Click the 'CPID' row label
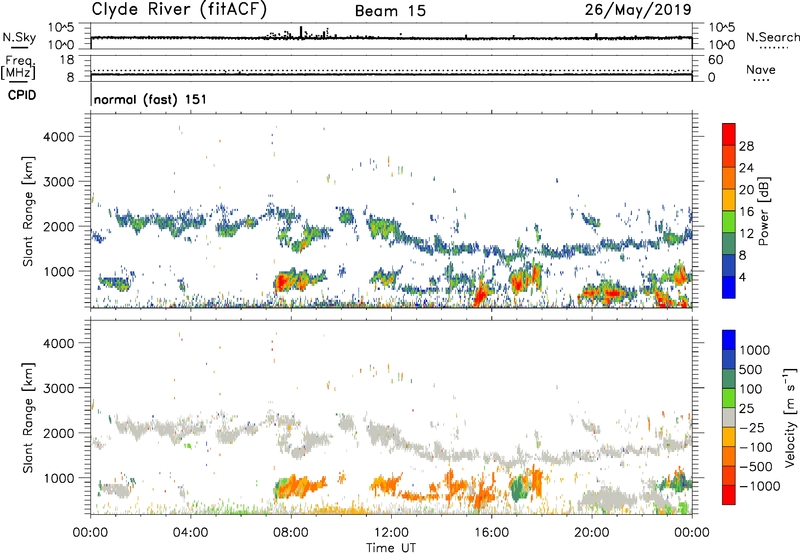800x554 pixels. [22, 95]
